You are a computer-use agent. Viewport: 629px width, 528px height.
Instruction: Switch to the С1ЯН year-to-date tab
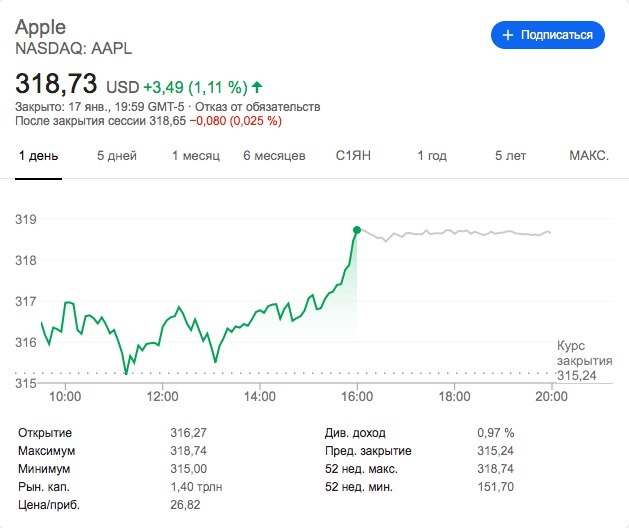(353, 155)
